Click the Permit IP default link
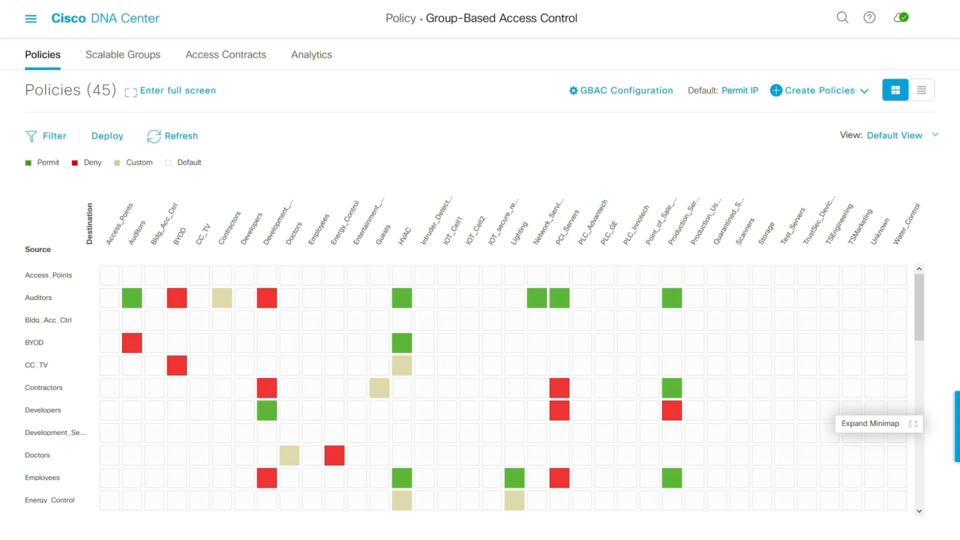Screen dimensions: 960x540 click(740, 91)
